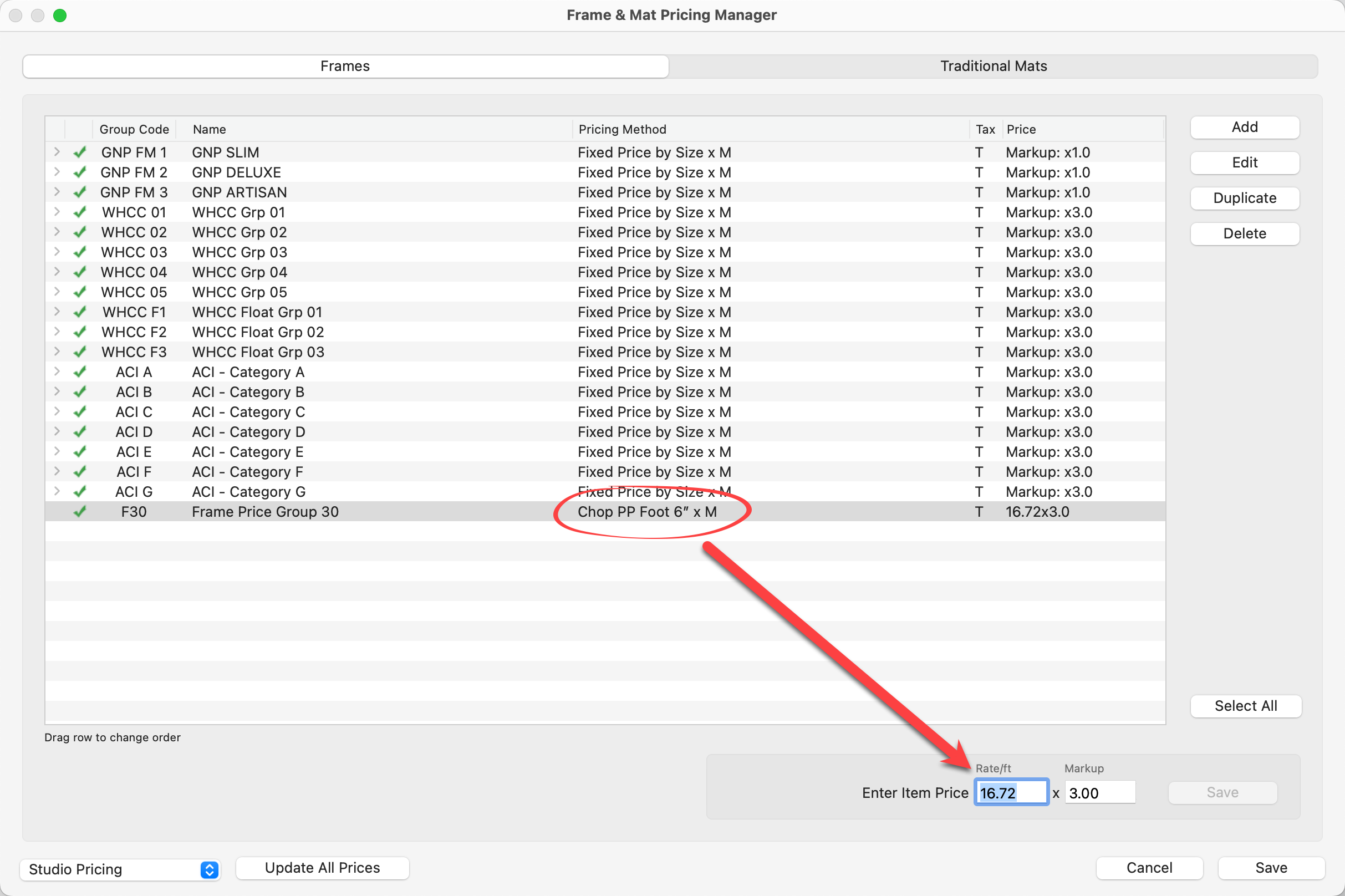Viewport: 1345px width, 896px height.
Task: Click Select All button
Action: [1245, 706]
